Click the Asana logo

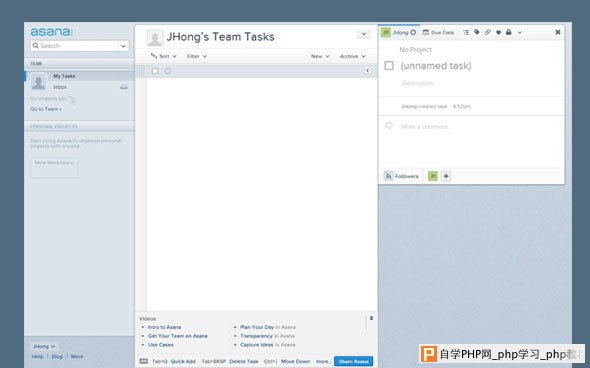[x=51, y=32]
